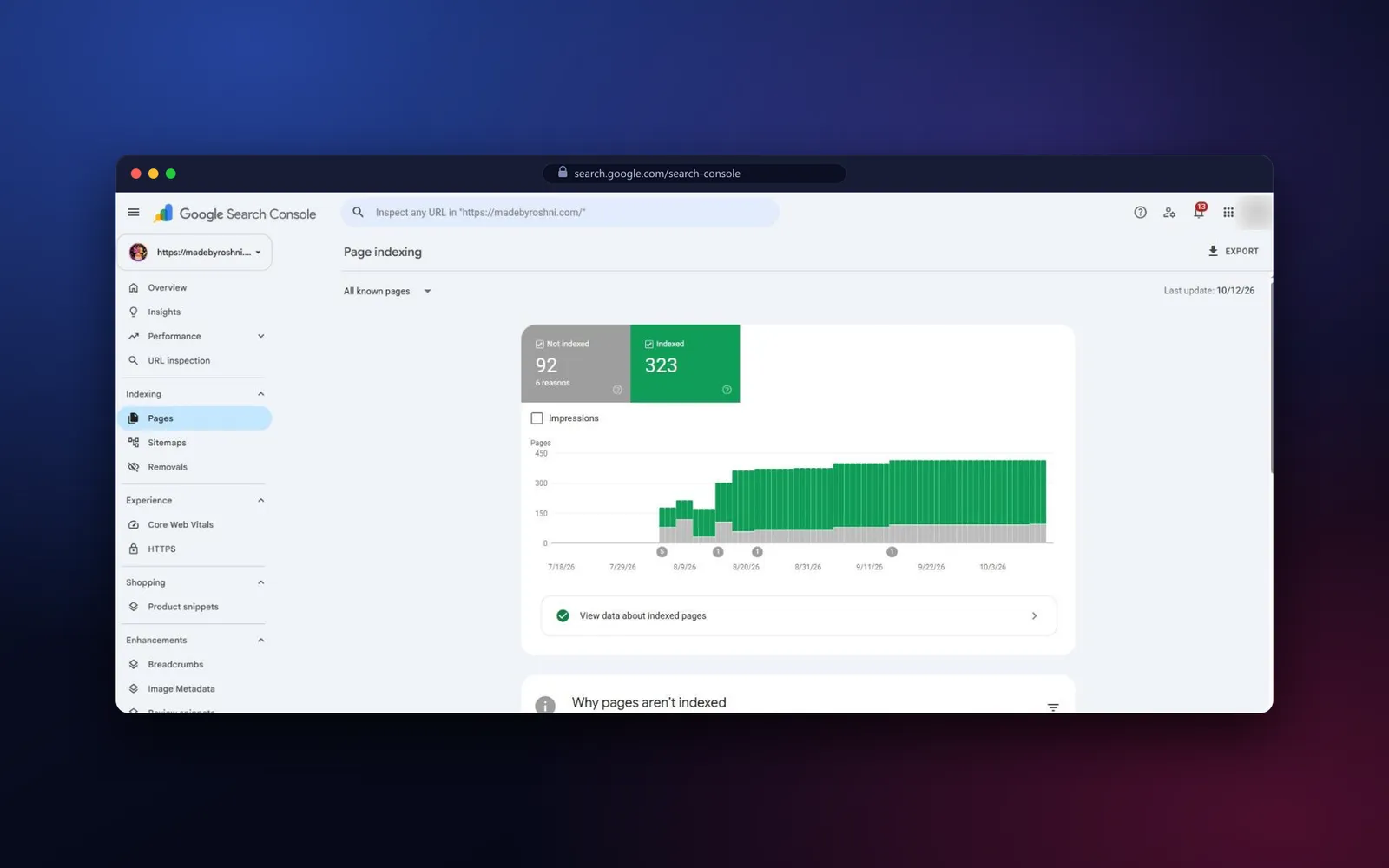The image size is (1389, 868).
Task: Collapse the Experience section
Action: point(260,501)
